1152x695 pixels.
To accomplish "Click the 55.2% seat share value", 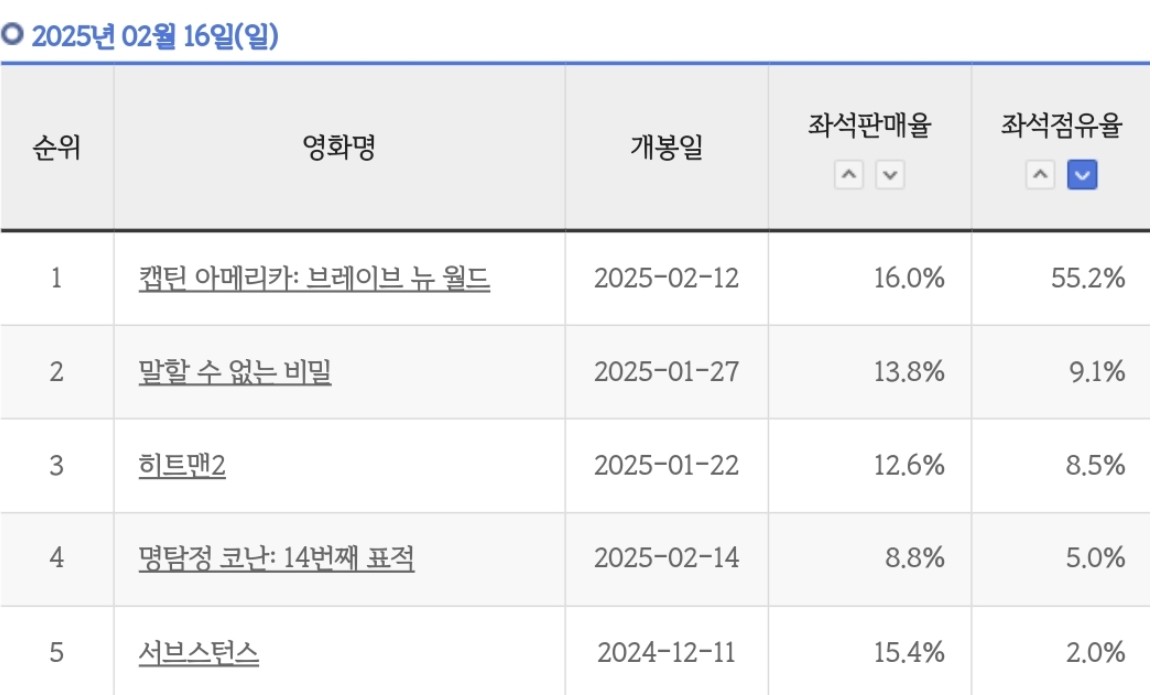I will coord(1088,278).
